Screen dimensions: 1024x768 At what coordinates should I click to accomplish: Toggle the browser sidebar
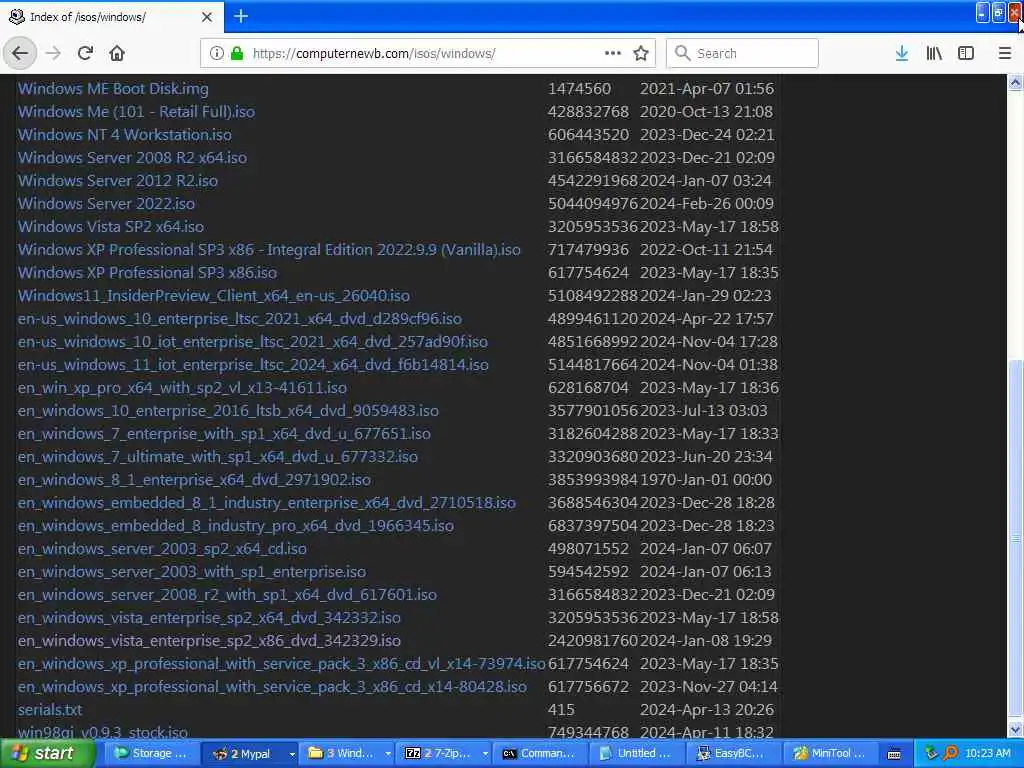(x=966, y=53)
